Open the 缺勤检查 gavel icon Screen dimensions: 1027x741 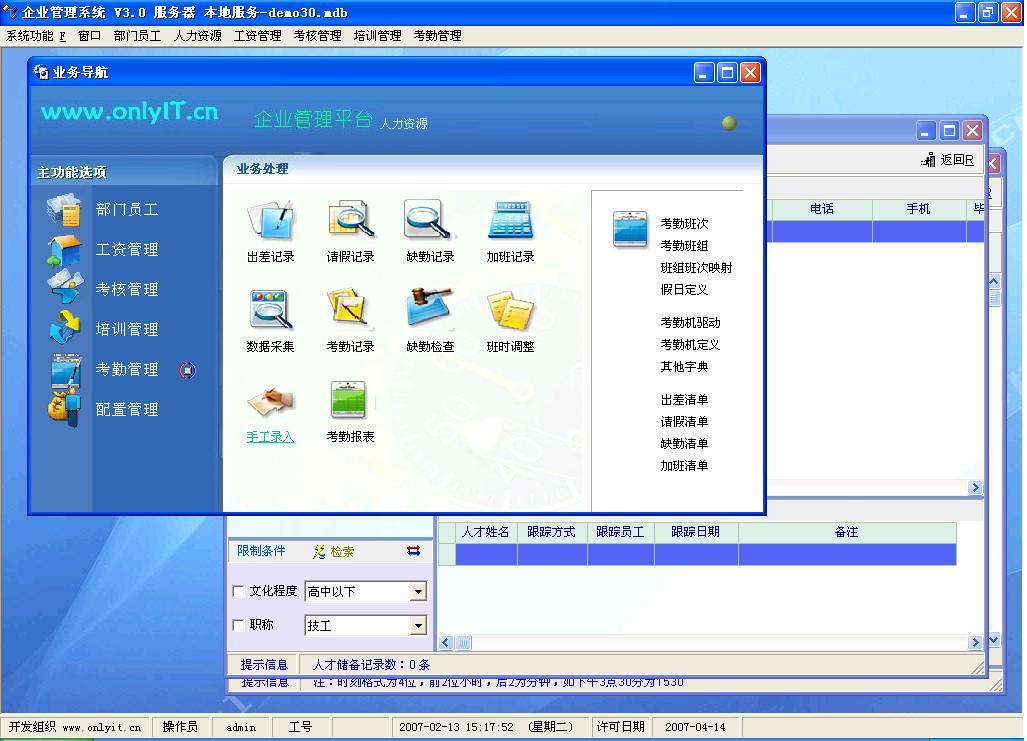[430, 311]
